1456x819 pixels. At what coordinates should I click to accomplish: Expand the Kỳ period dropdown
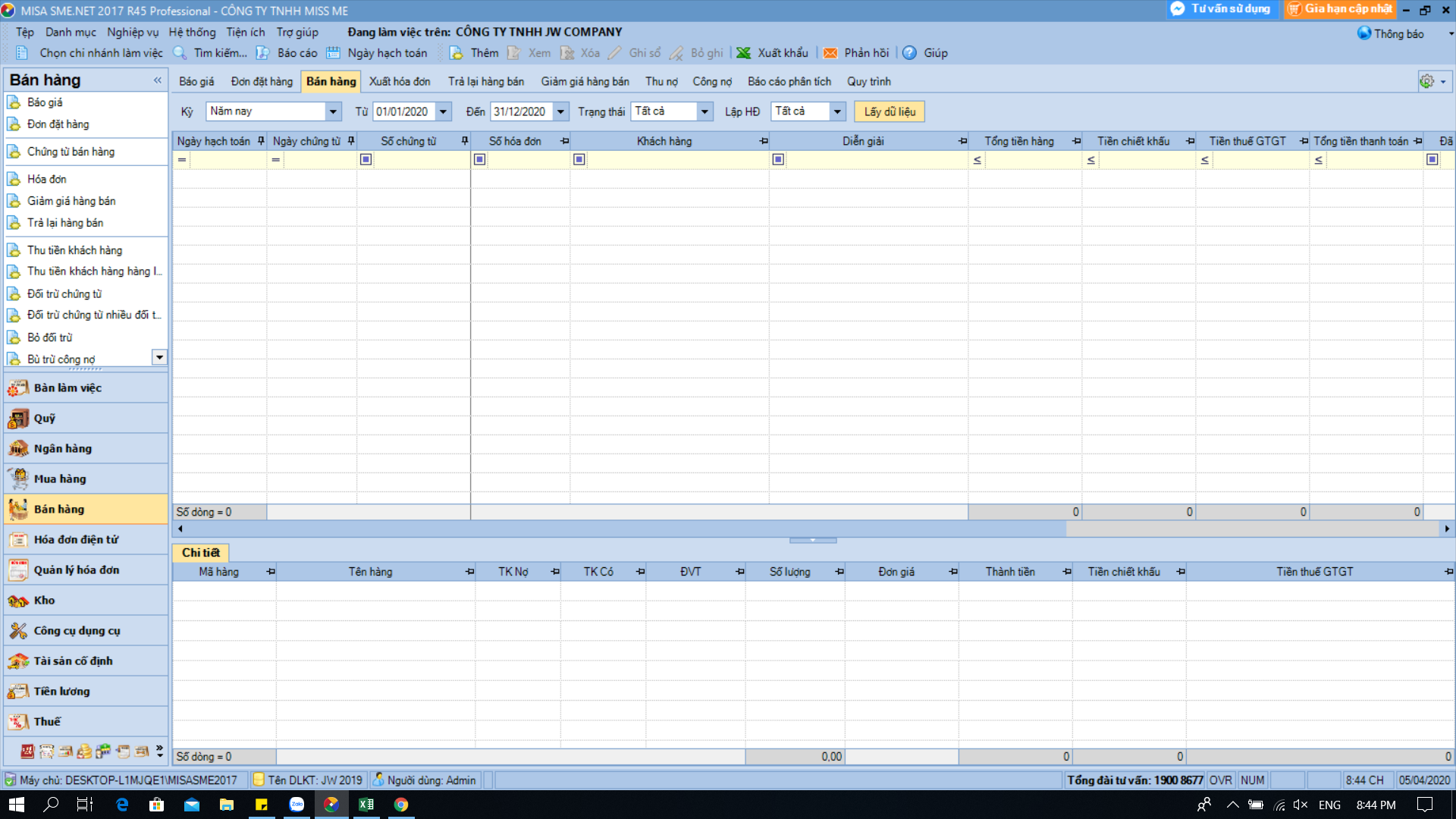pyautogui.click(x=332, y=111)
